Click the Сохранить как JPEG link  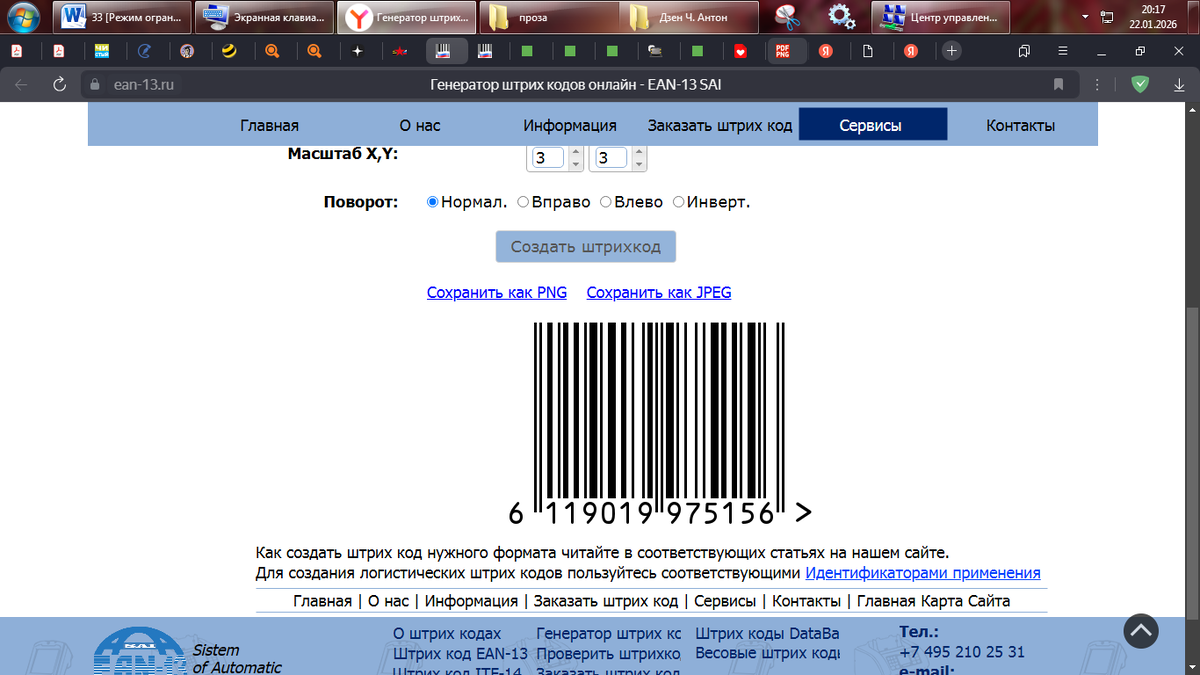(659, 293)
